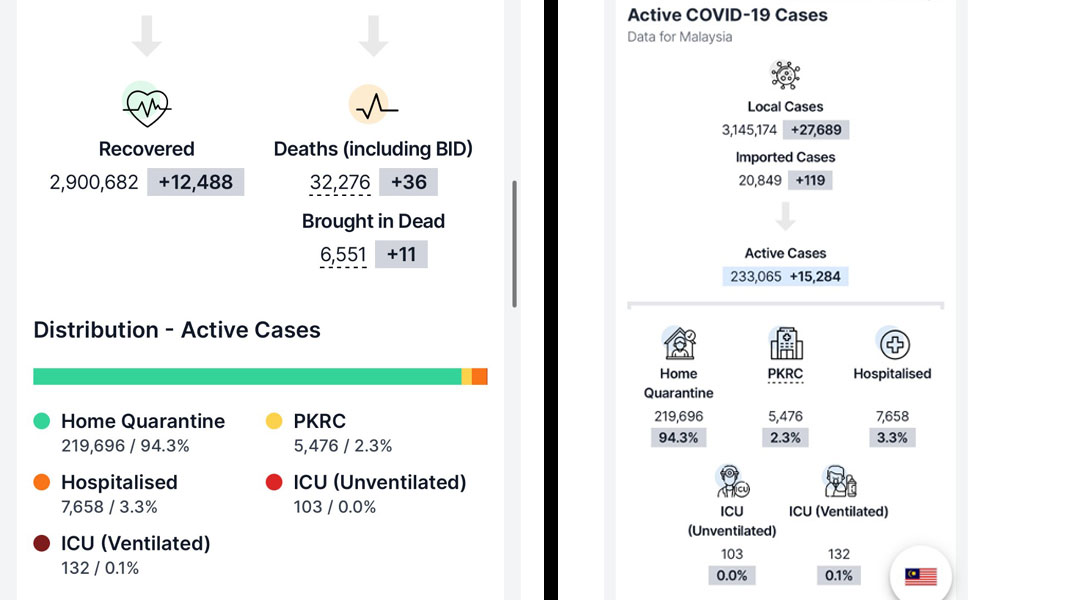Click the Active Cases +15,284 badge

(815, 277)
